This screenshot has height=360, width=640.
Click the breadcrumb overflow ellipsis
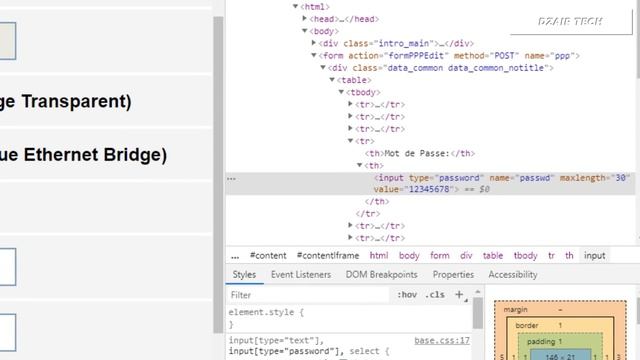[x=235, y=256]
